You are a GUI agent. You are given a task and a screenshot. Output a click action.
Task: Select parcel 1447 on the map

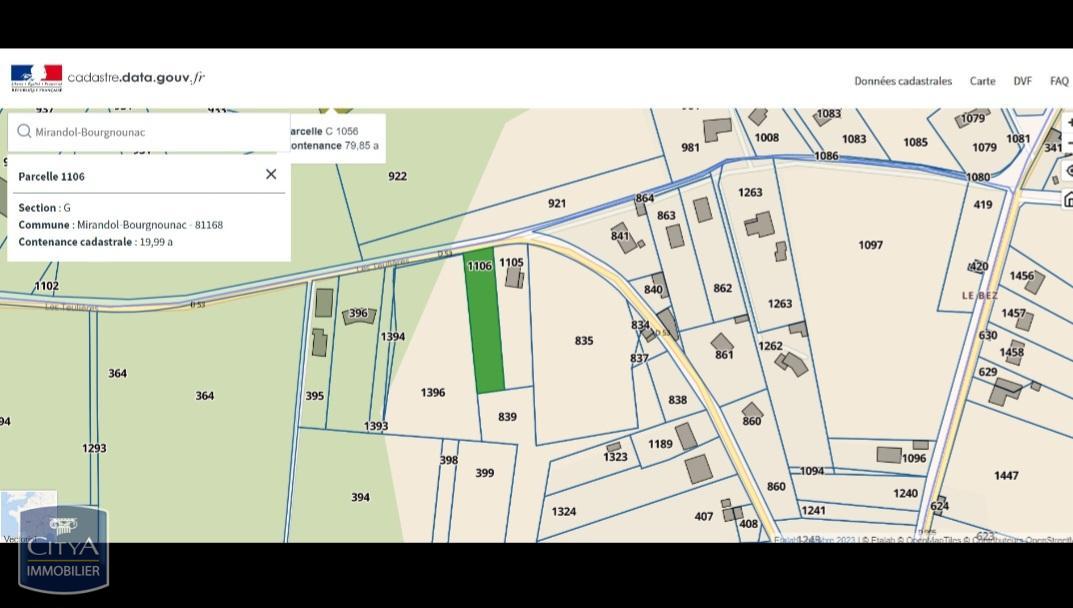[x=1006, y=475]
